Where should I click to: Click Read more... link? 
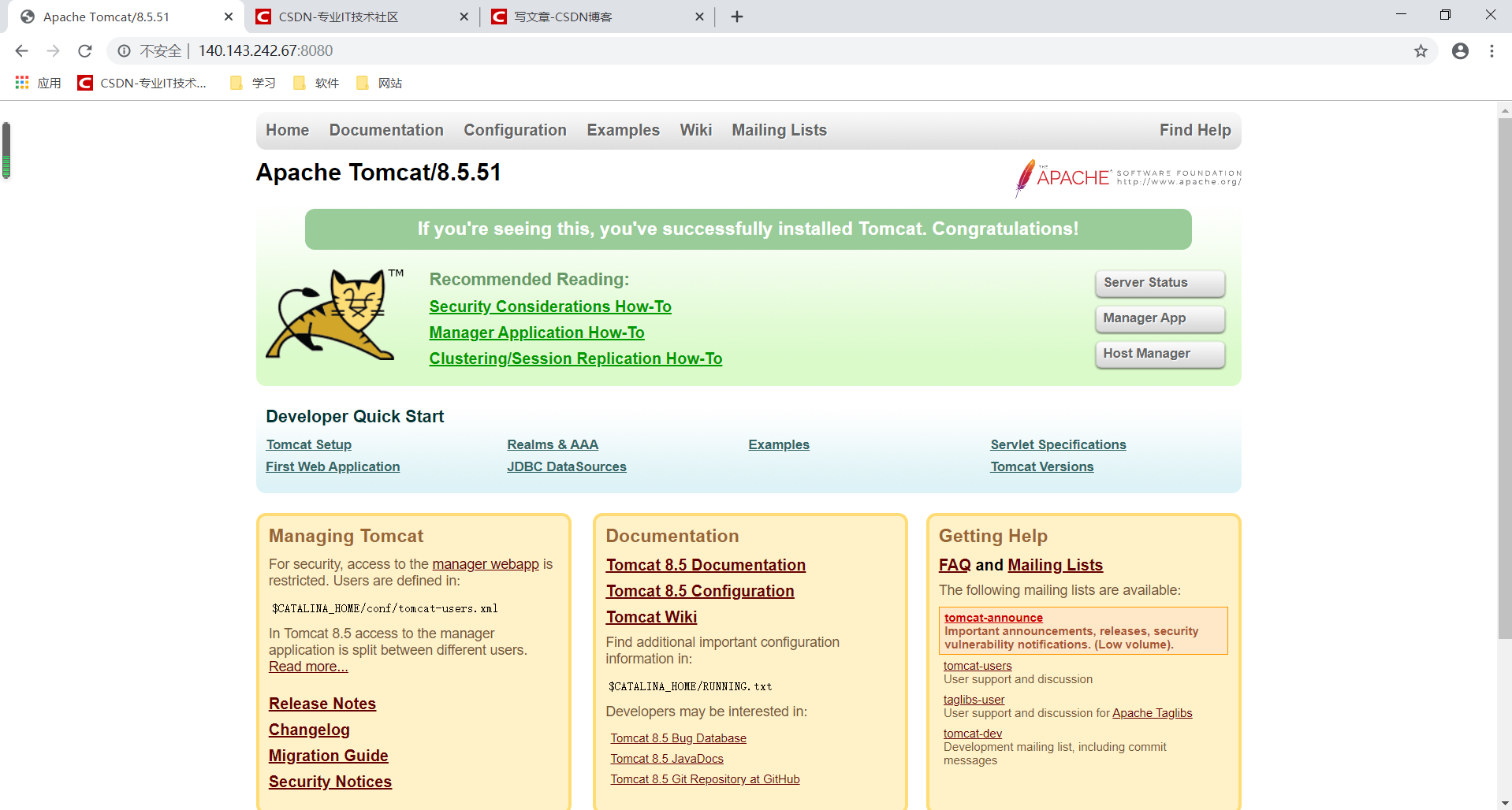(308, 667)
